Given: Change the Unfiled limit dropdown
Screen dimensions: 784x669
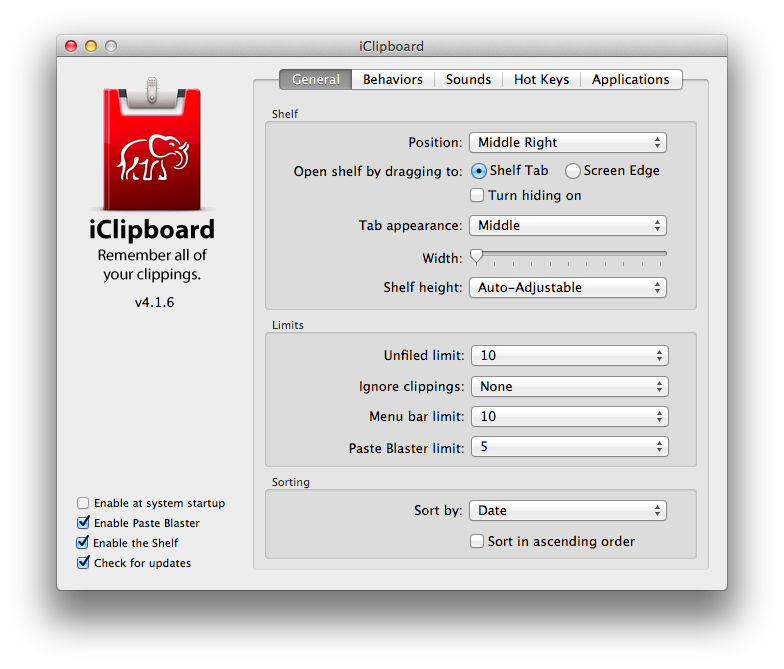Looking at the screenshot, I should 567,356.
